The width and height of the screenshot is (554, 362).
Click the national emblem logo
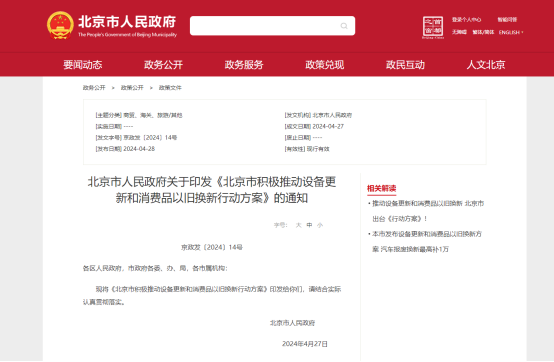click(60, 25)
